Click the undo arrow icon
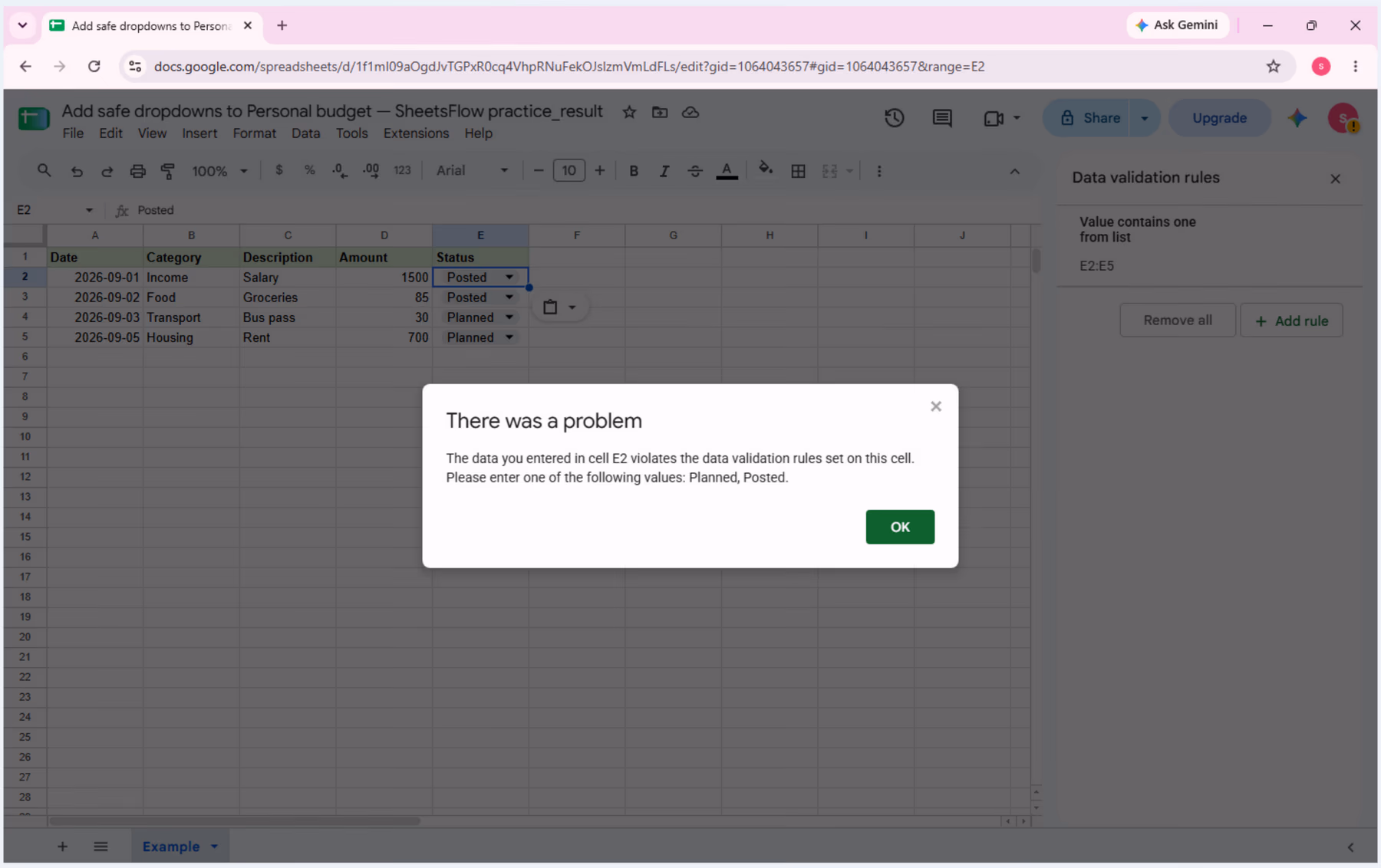Viewport: 1381px width, 868px height. click(77, 171)
